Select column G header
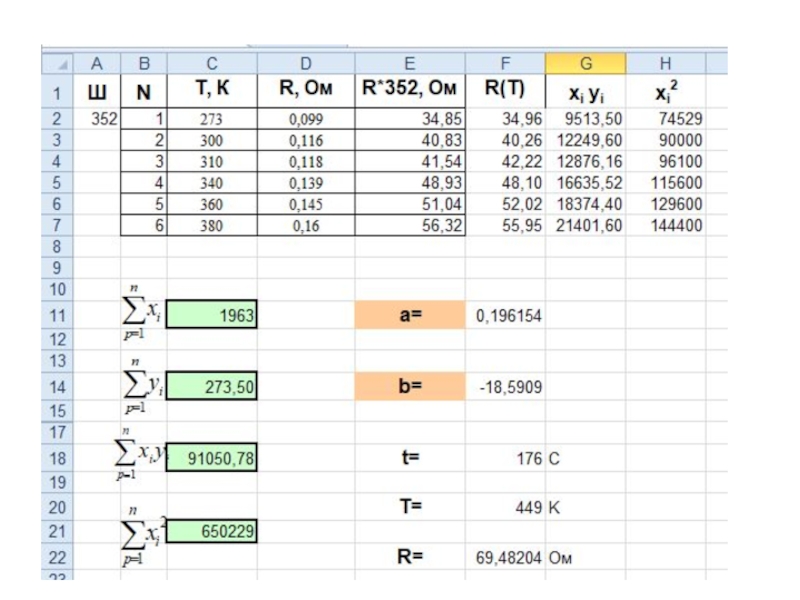 tap(586, 64)
